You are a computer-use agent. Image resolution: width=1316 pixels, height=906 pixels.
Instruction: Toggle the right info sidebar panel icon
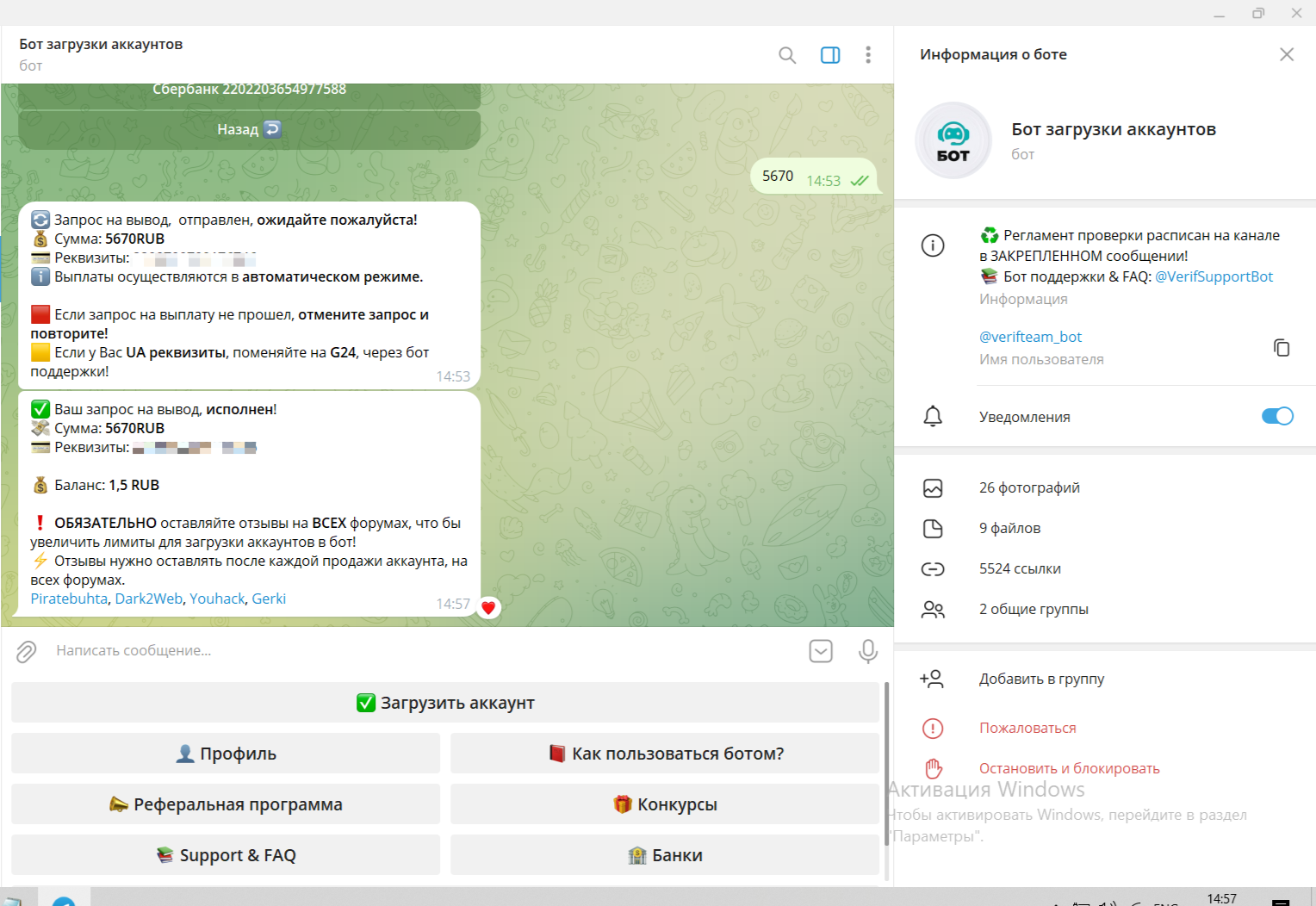coord(830,55)
